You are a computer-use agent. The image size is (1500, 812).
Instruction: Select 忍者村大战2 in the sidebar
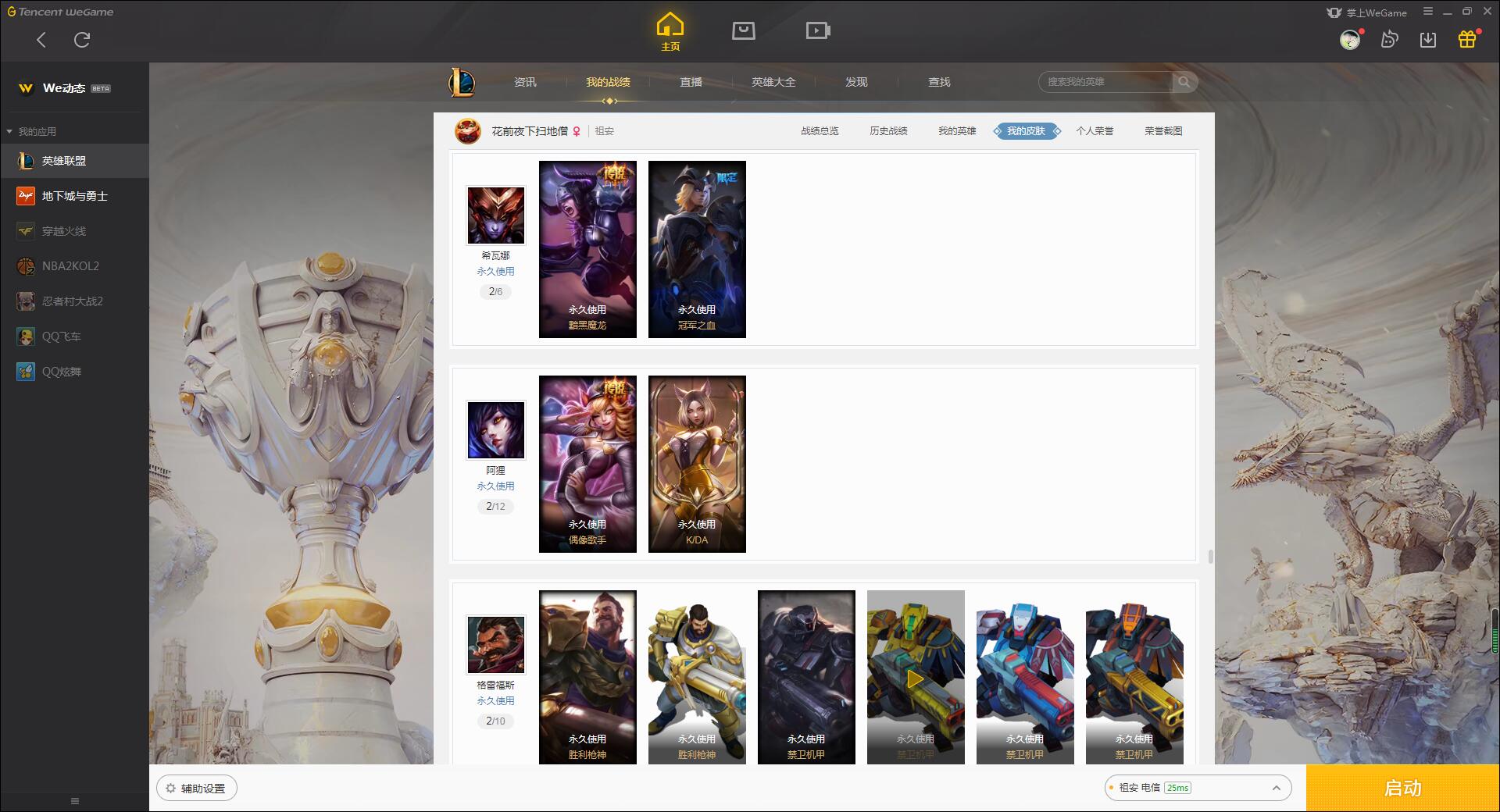coord(74,301)
